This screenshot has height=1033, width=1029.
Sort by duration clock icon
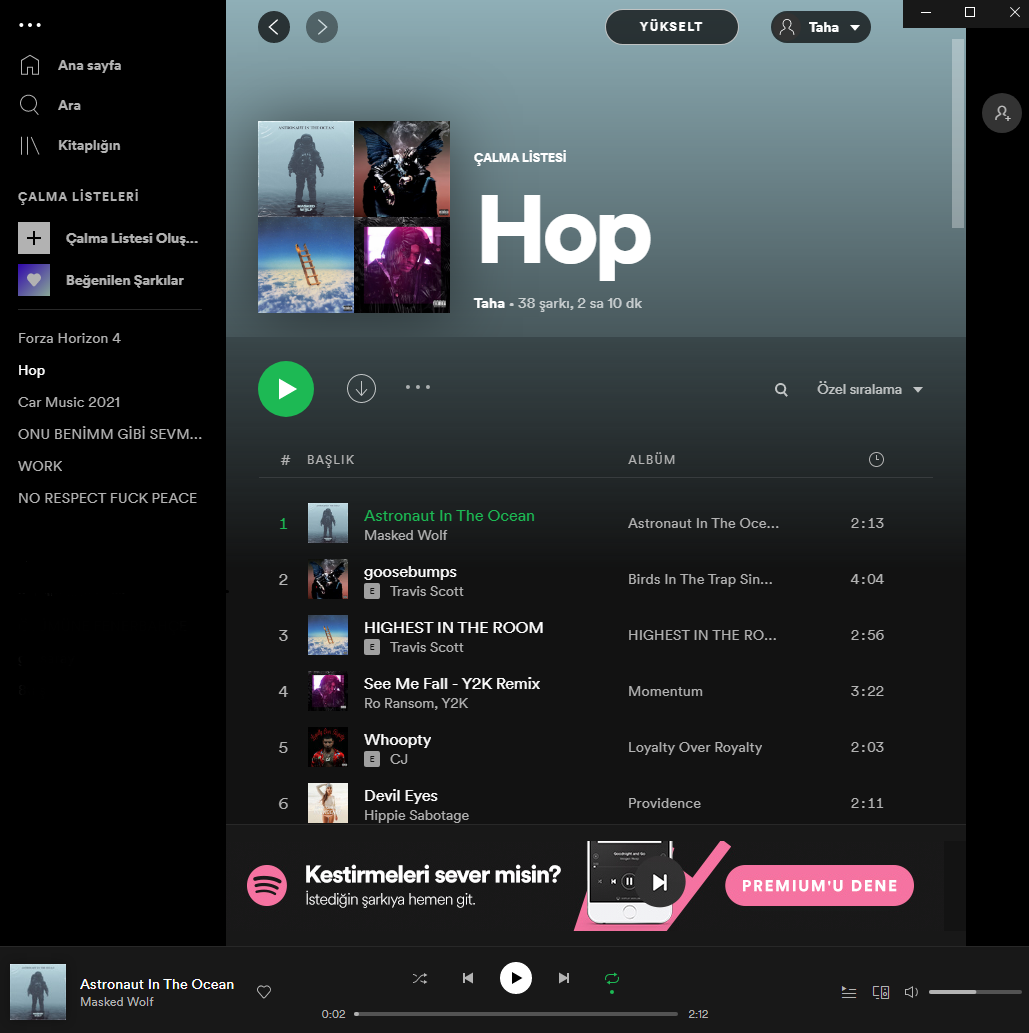[x=876, y=459]
